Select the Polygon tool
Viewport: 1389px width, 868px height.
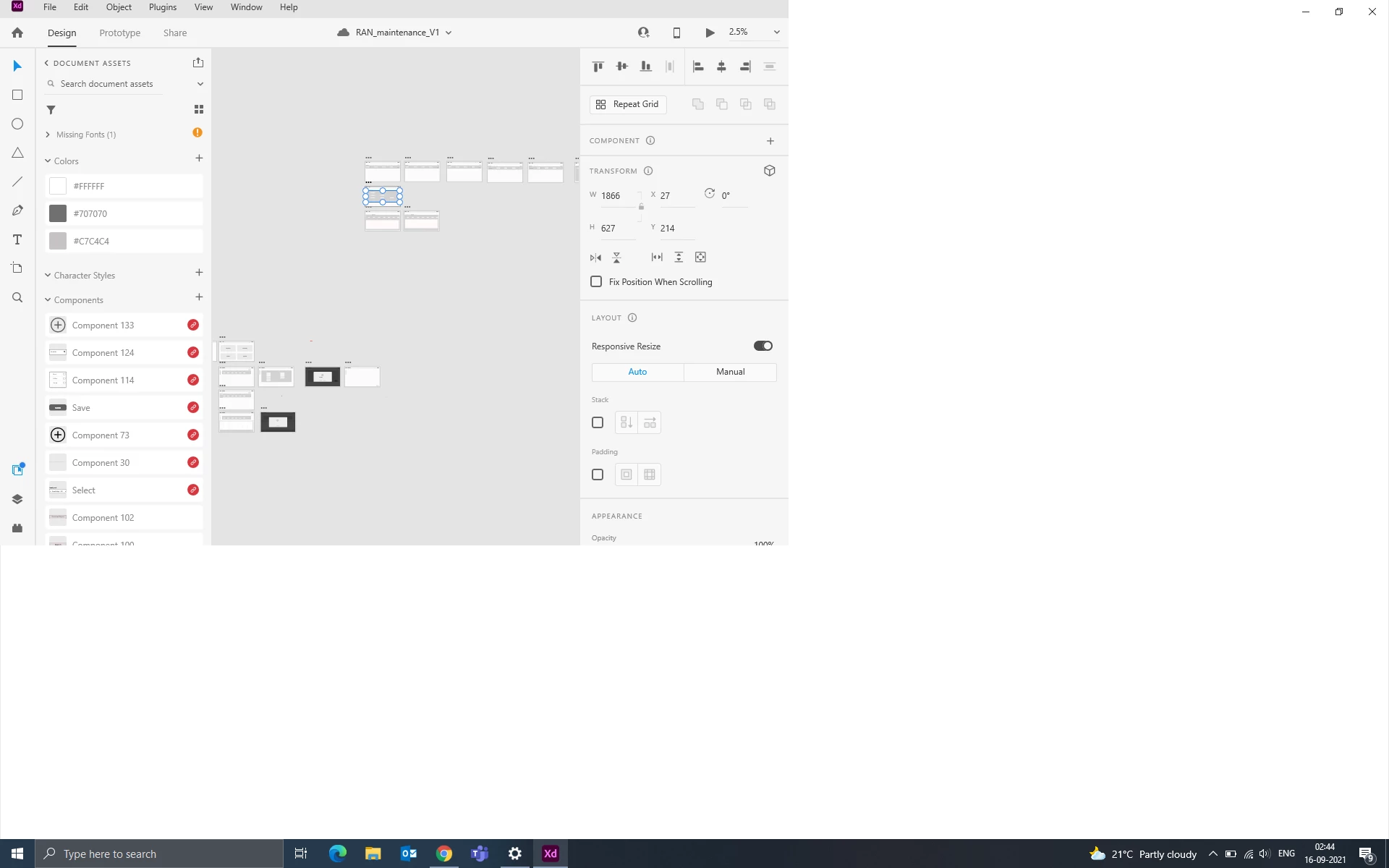(x=17, y=153)
